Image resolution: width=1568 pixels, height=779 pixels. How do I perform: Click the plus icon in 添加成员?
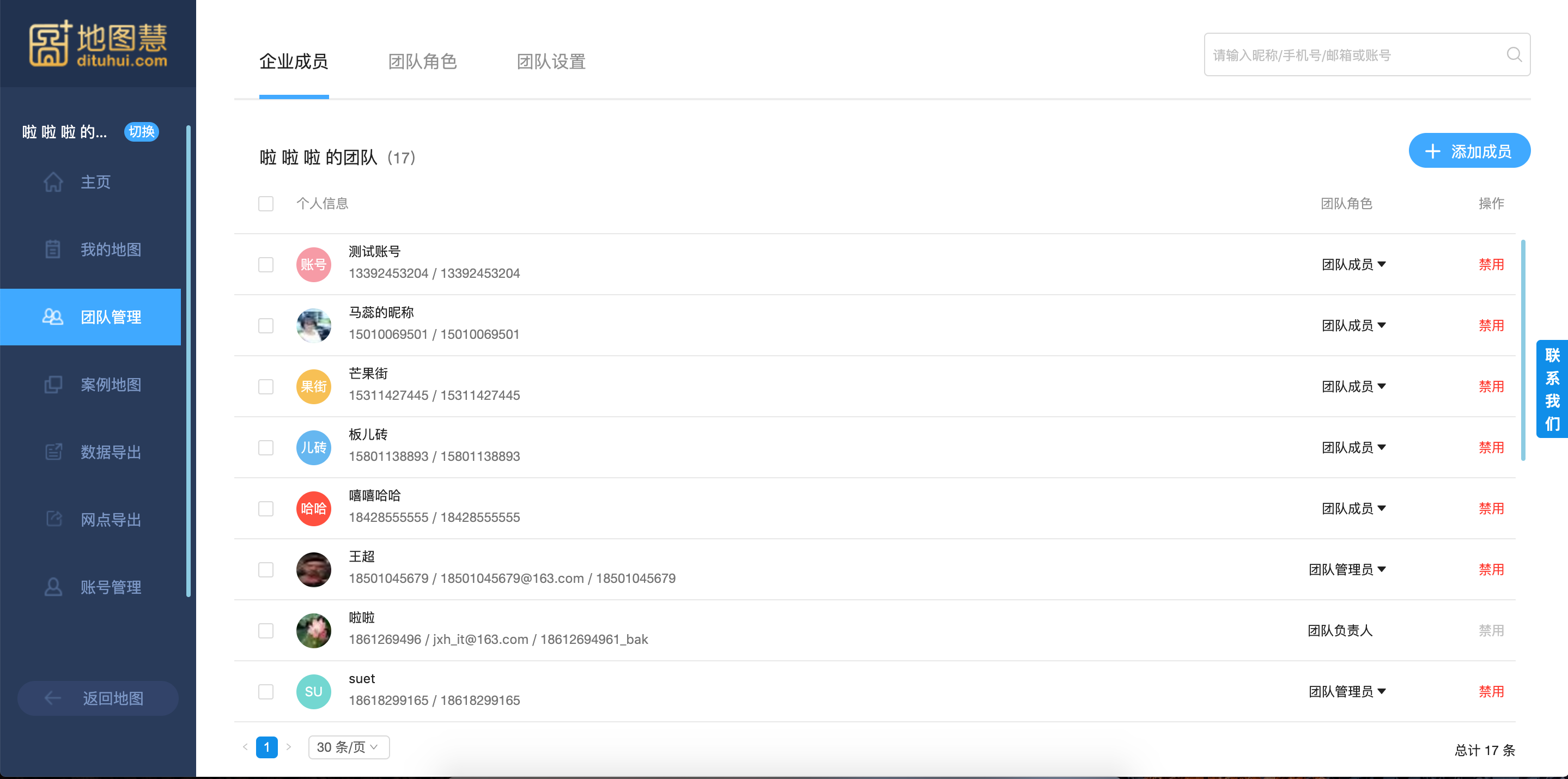click(x=1433, y=151)
